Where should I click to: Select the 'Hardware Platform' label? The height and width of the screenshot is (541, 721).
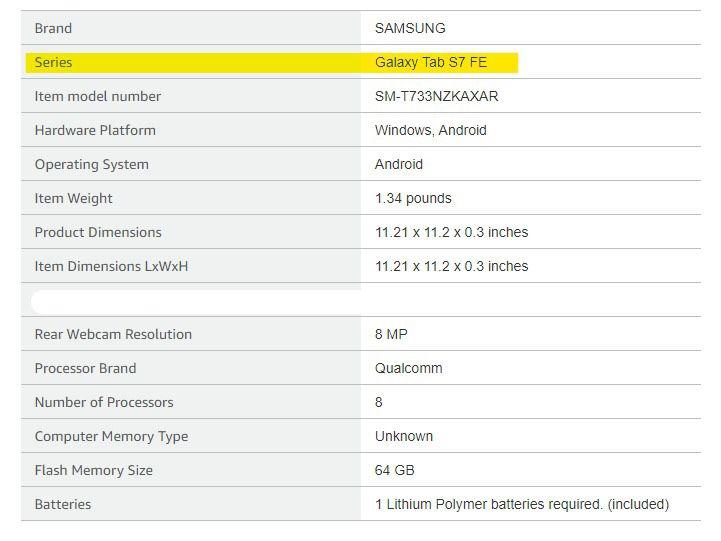coord(95,130)
